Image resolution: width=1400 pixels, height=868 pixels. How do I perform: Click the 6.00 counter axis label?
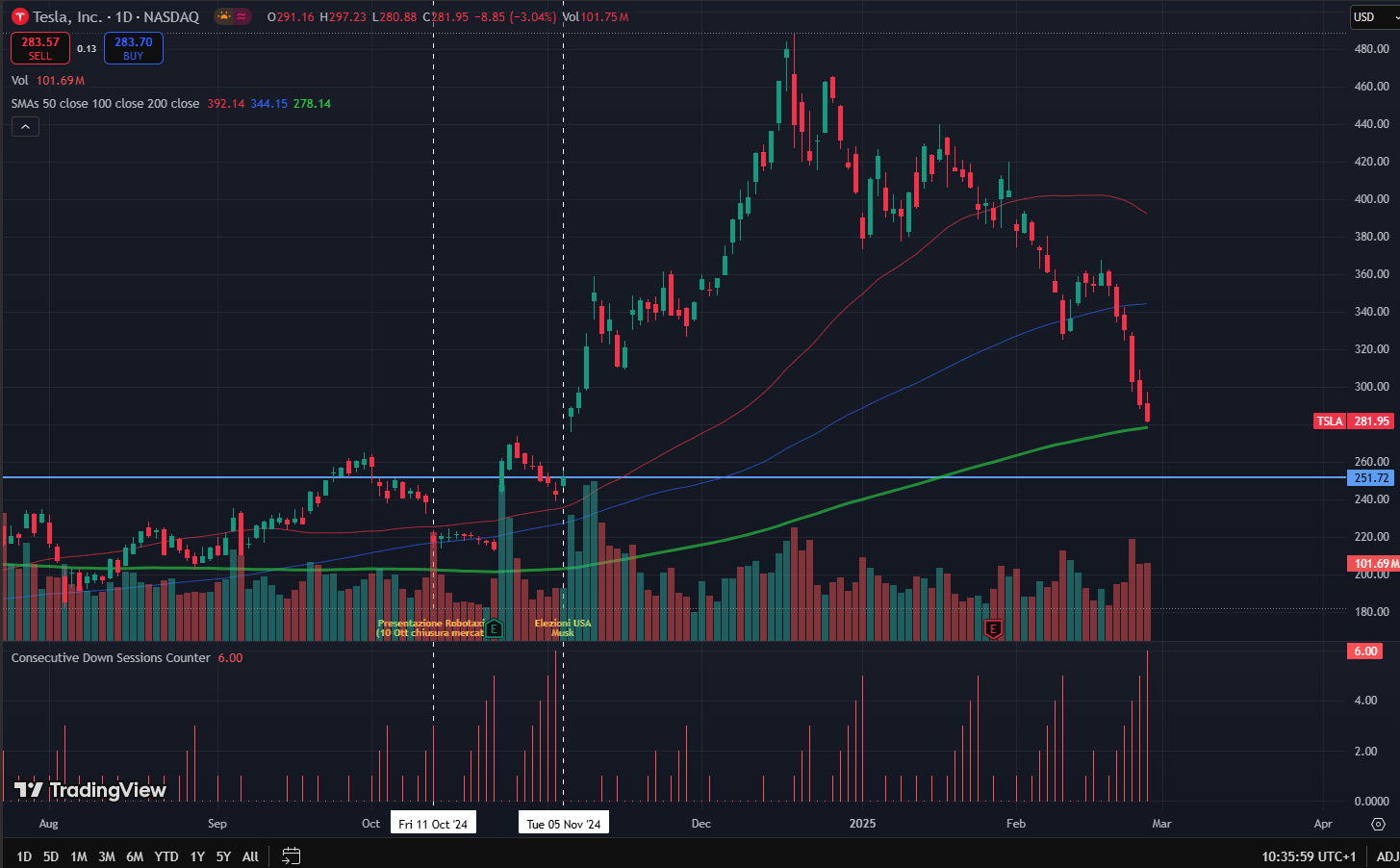(x=1366, y=651)
